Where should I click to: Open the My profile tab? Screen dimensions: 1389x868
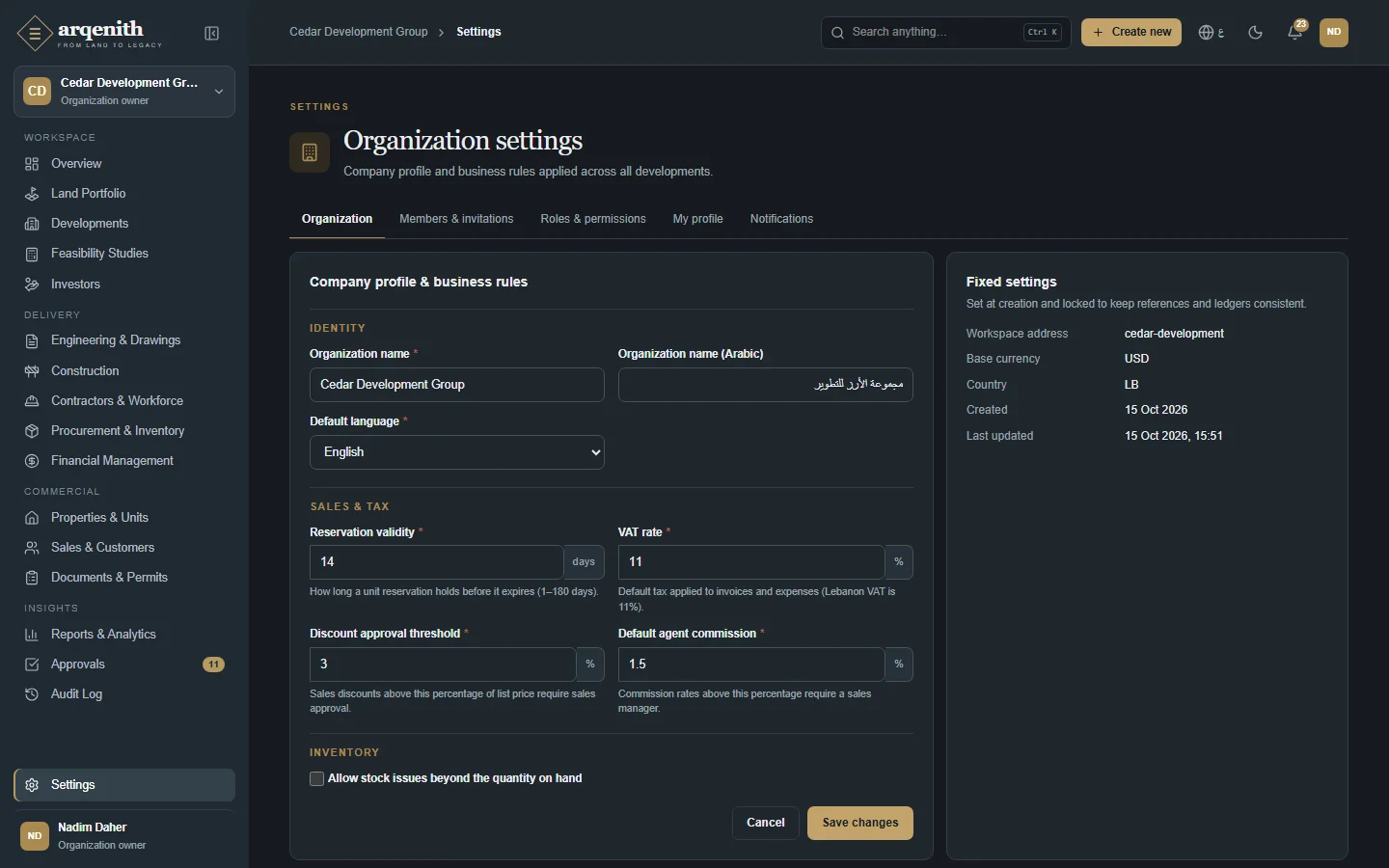coord(698,219)
